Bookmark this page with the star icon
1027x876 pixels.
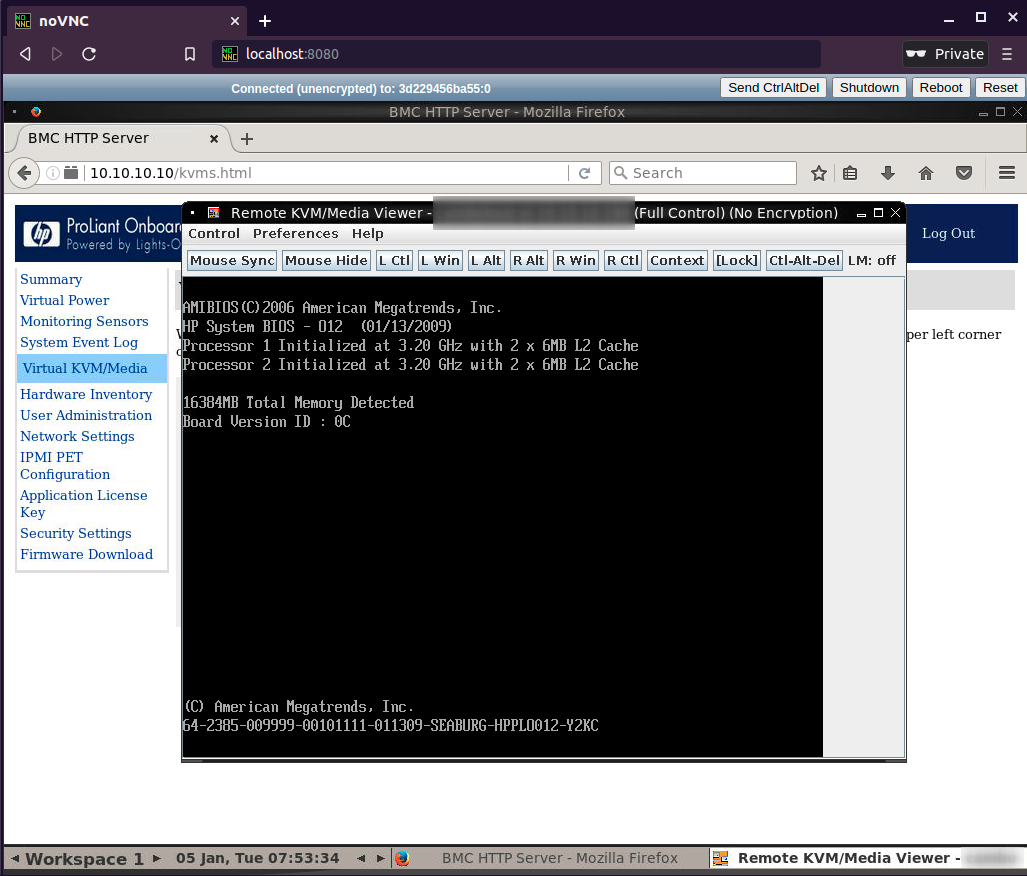819,173
